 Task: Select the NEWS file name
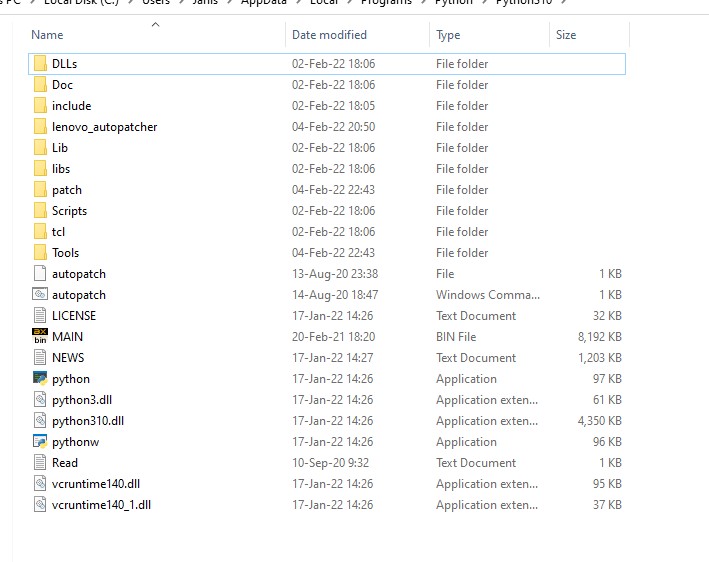(68, 358)
